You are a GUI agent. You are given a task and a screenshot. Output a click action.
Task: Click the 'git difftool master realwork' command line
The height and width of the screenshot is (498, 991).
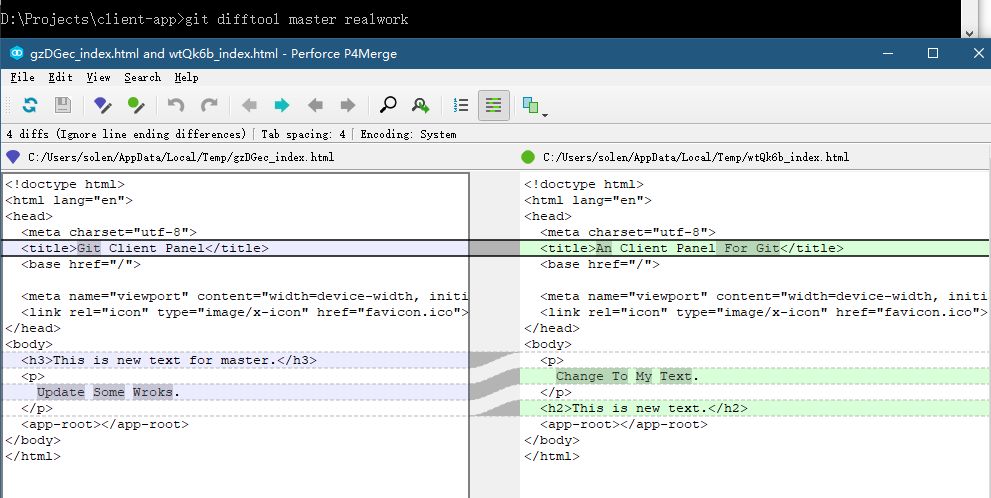[296, 19]
